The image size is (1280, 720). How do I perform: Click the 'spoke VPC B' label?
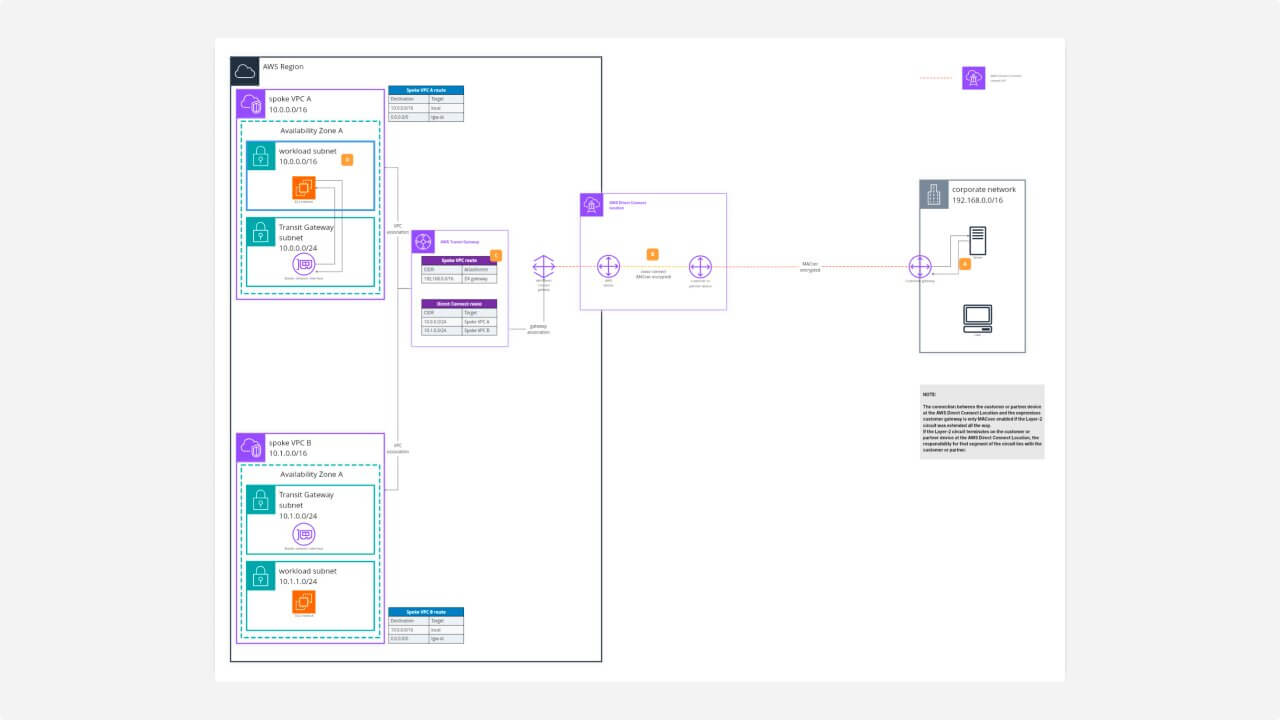pos(290,442)
